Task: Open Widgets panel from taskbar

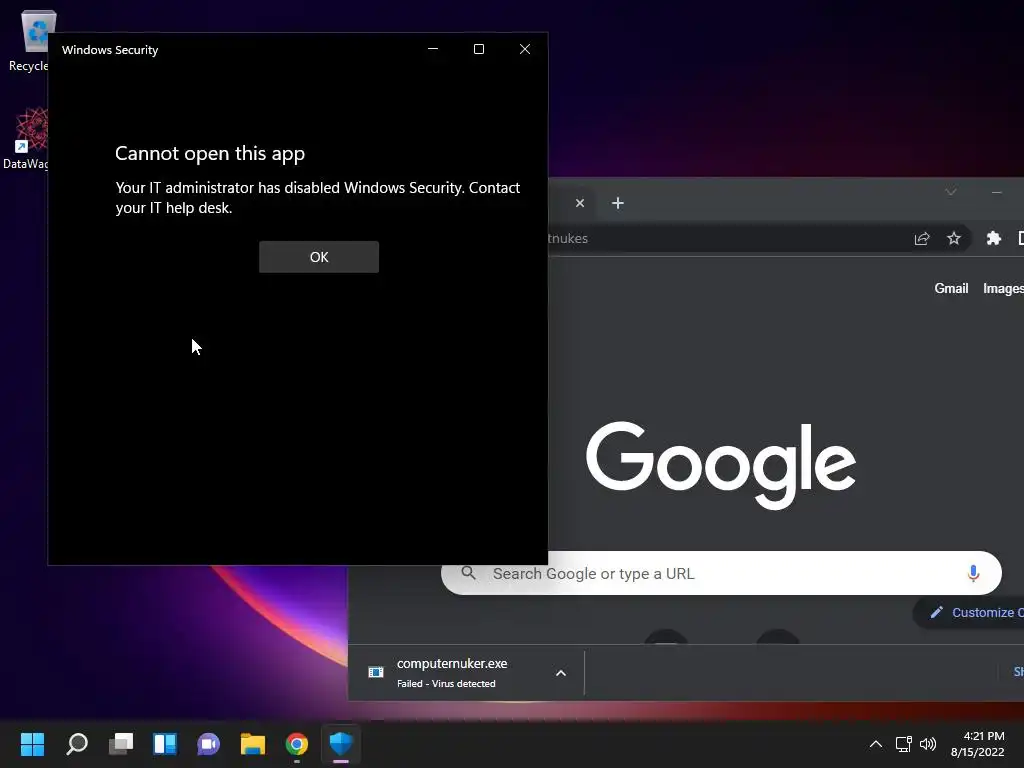Action: pyautogui.click(x=165, y=744)
